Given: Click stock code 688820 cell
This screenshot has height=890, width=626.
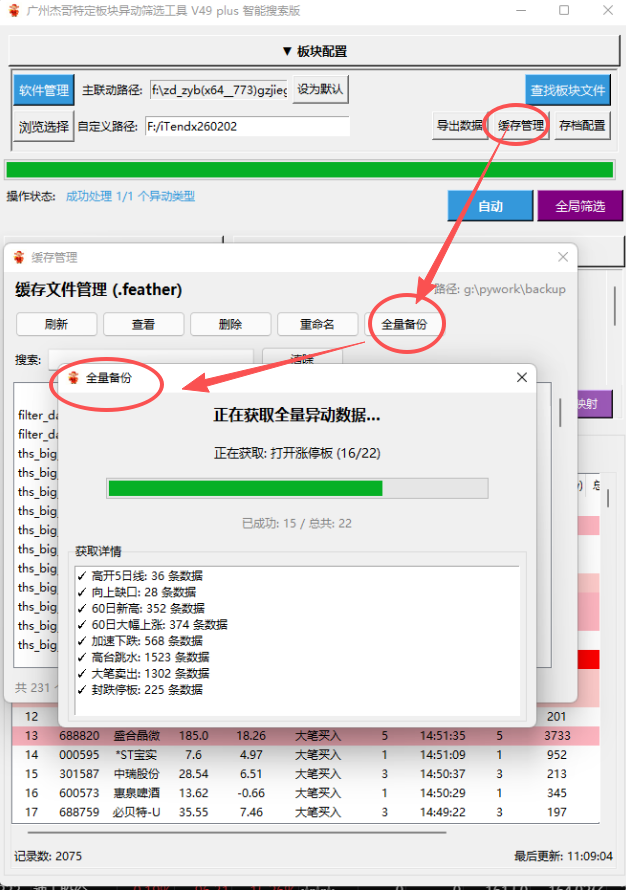Looking at the screenshot, I should click(79, 736).
